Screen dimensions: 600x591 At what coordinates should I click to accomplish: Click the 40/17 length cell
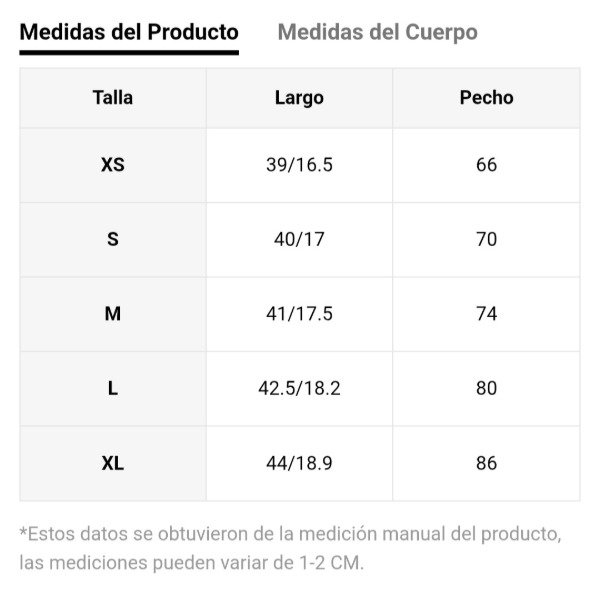(x=299, y=240)
